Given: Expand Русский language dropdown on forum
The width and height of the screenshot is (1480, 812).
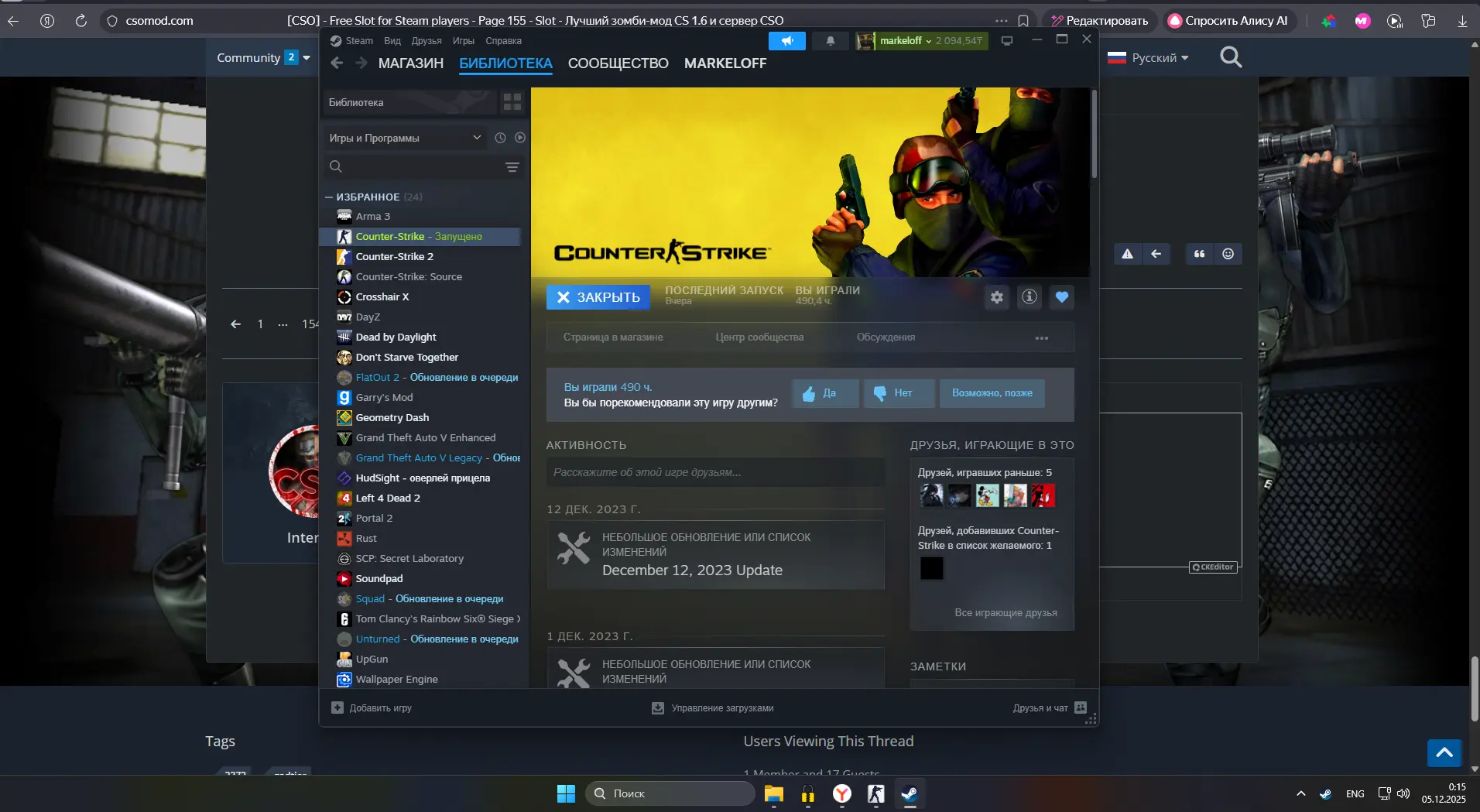Looking at the screenshot, I should pyautogui.click(x=1148, y=58).
